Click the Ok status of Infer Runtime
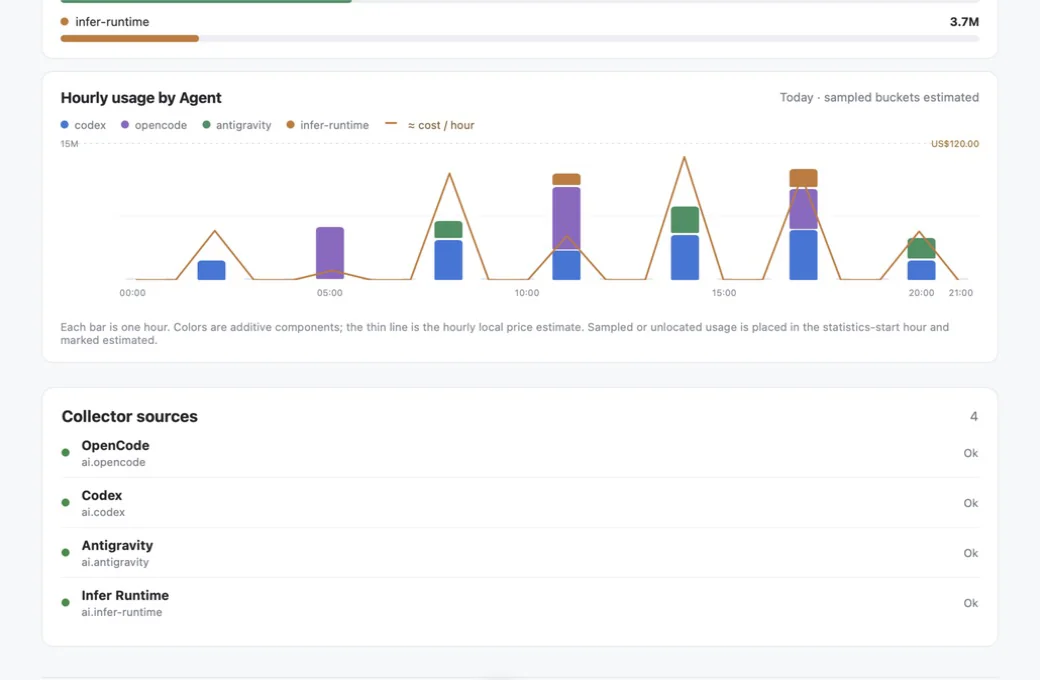 pyautogui.click(x=970, y=603)
